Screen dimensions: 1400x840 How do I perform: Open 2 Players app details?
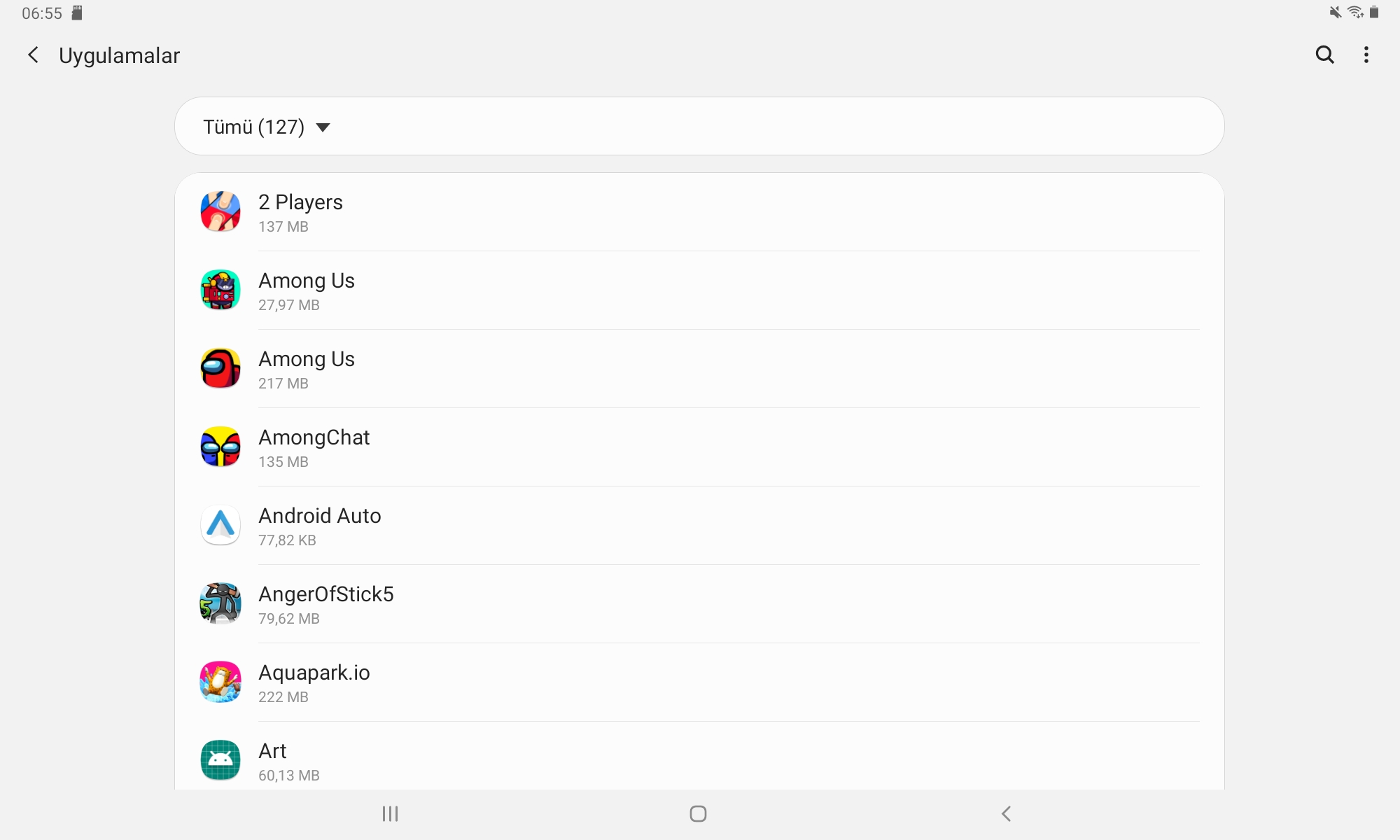[x=699, y=212]
